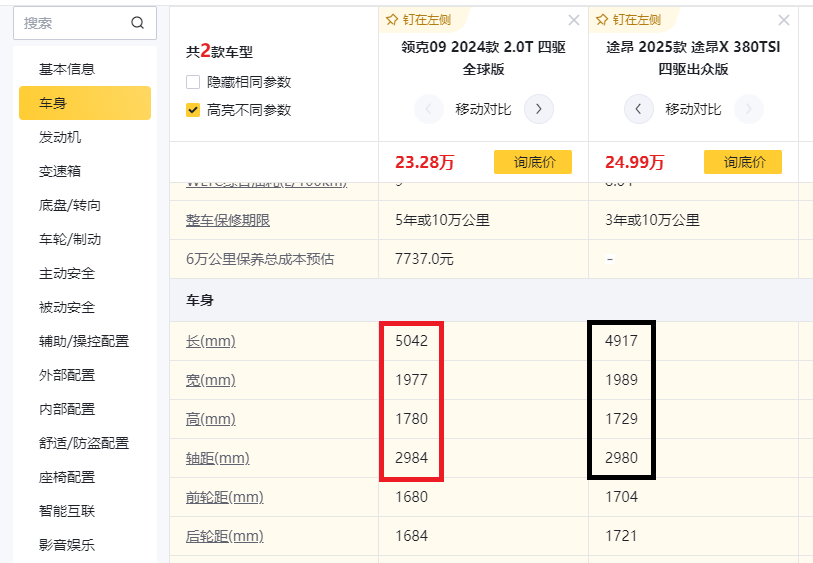Click 车身 section header row

point(491,300)
